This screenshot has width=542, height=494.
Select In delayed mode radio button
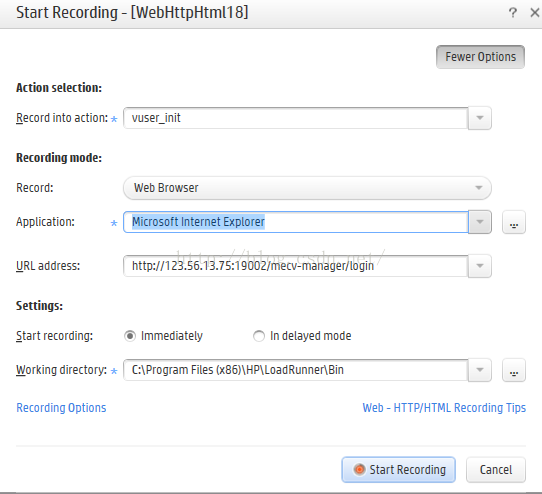[259, 336]
